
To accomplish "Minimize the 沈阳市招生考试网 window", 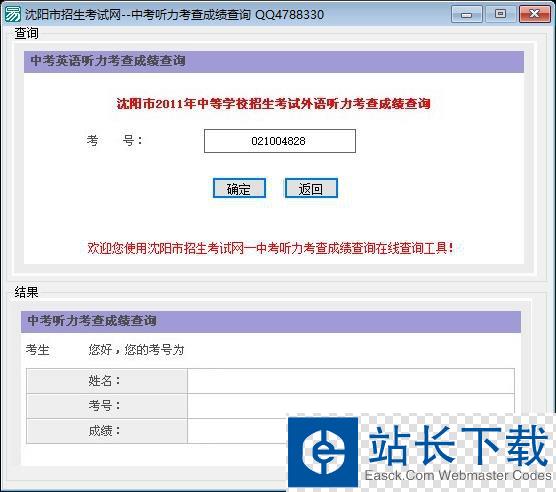I will pos(466,15).
